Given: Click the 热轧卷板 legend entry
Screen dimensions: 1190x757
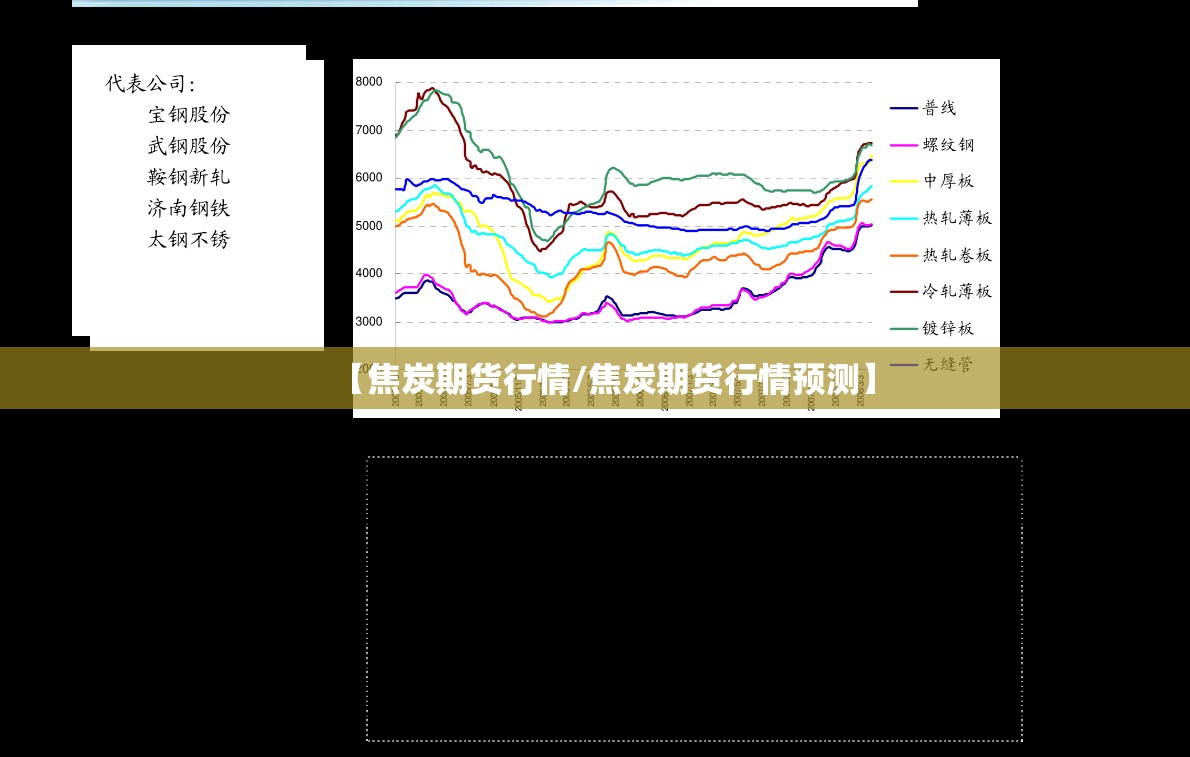Looking at the screenshot, I should 941,255.
